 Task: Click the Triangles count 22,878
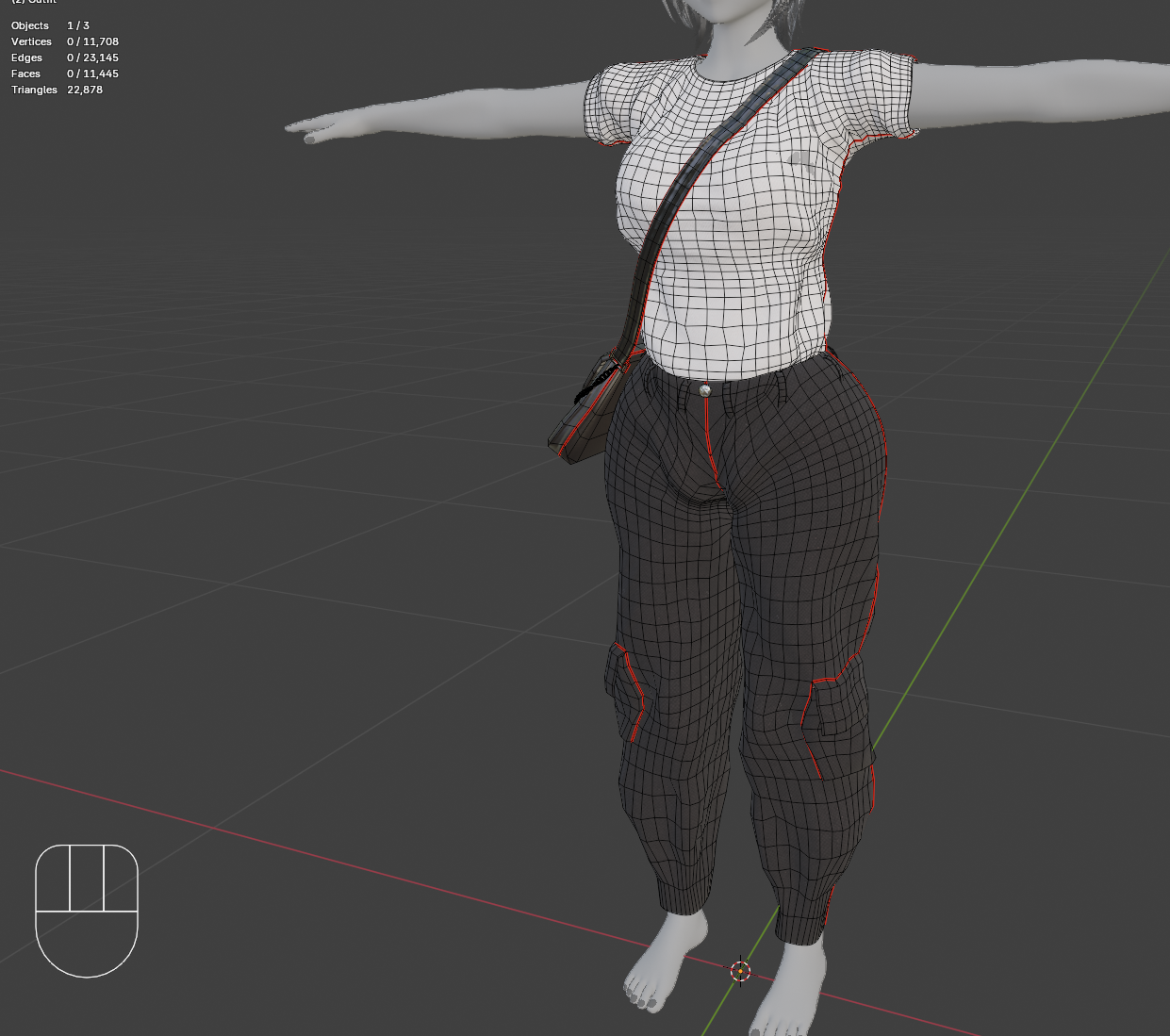pyautogui.click(x=85, y=90)
